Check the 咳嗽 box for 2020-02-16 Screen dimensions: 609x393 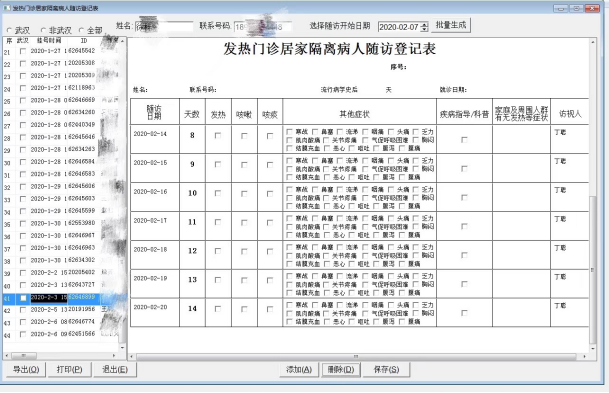coord(244,193)
